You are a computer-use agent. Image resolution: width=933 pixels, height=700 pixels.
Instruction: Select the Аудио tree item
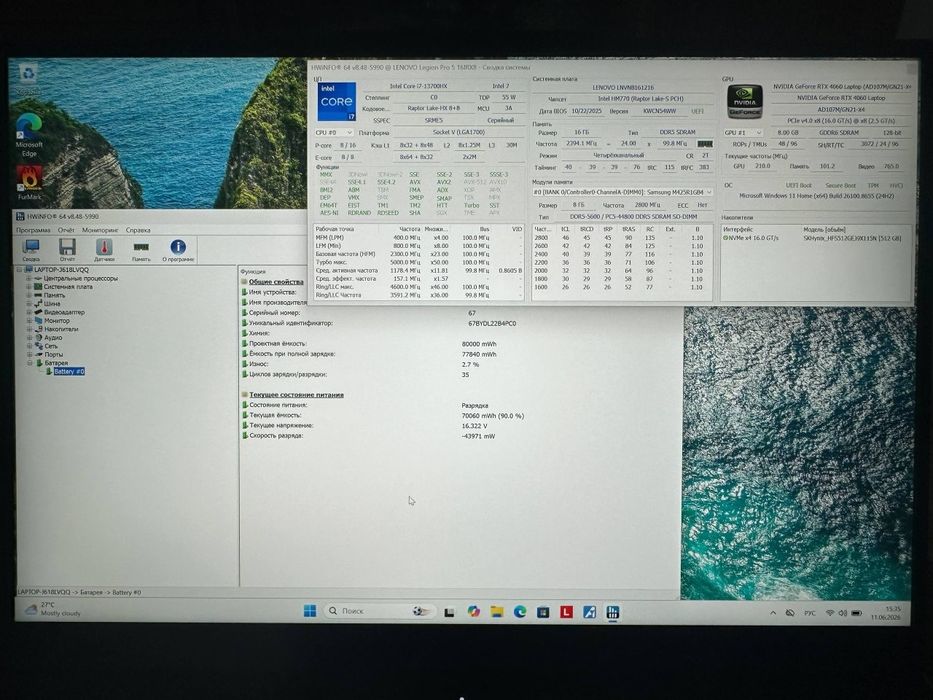coord(53,338)
